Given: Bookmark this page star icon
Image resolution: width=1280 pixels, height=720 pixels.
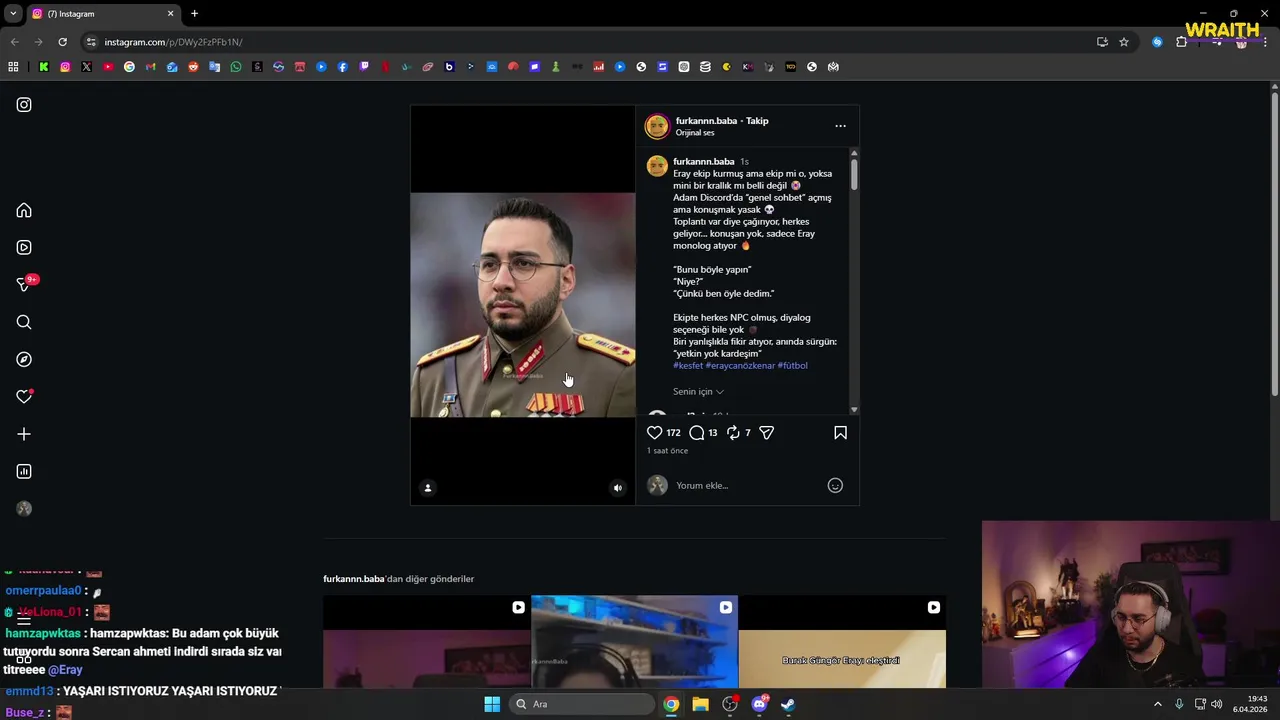Looking at the screenshot, I should [1124, 42].
